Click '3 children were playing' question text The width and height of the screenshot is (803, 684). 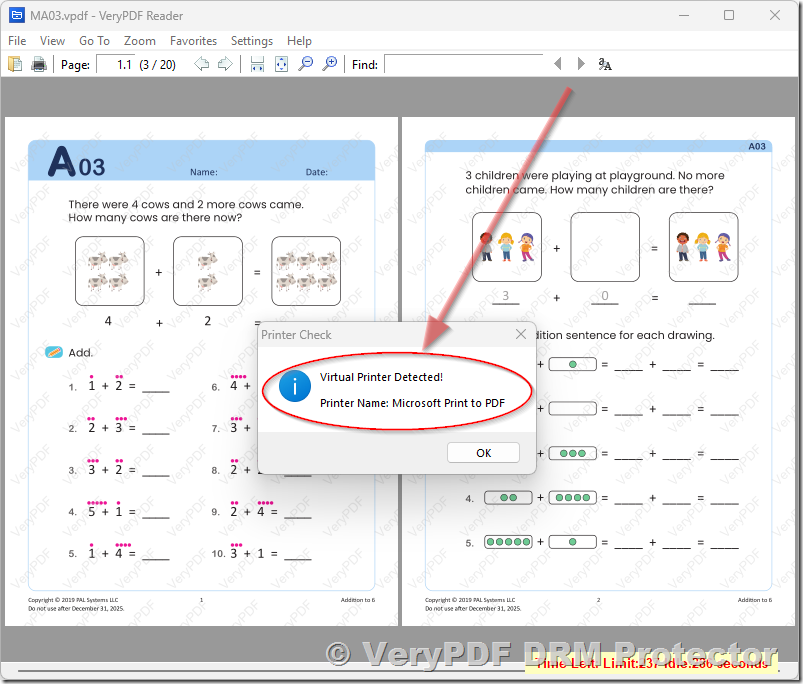[595, 182]
